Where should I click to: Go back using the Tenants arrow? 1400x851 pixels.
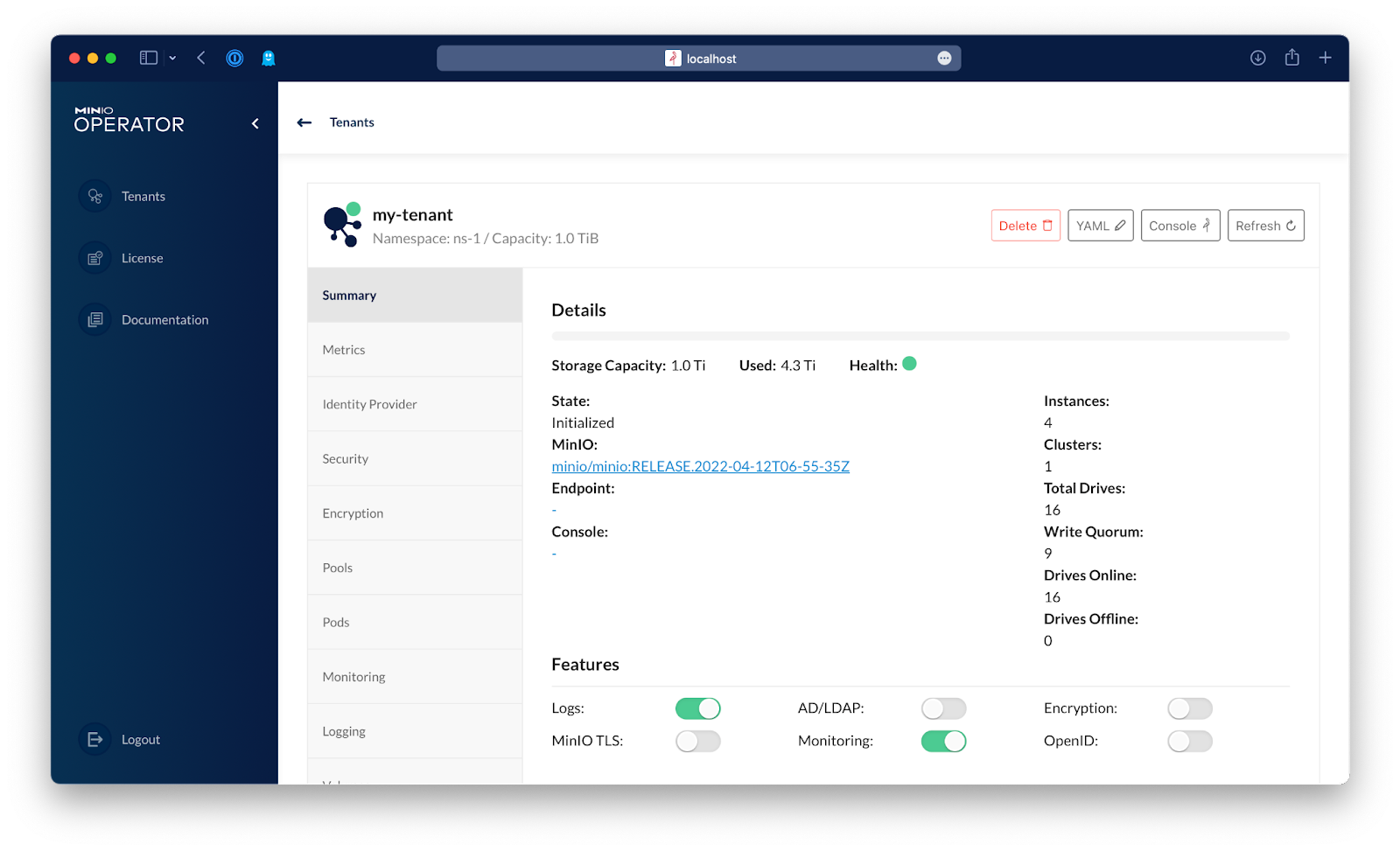(304, 122)
